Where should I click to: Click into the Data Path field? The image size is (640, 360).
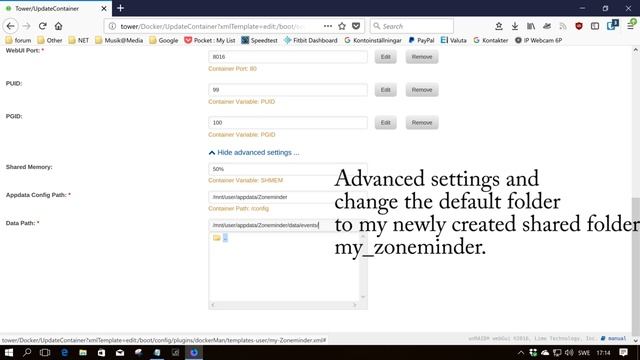(x=288, y=225)
